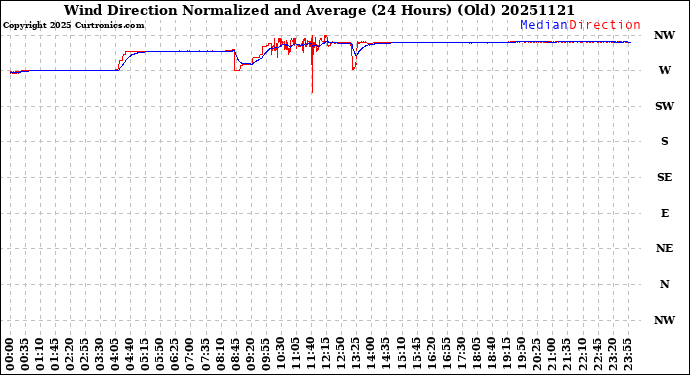Click the red Direction legend label

click(x=605, y=25)
